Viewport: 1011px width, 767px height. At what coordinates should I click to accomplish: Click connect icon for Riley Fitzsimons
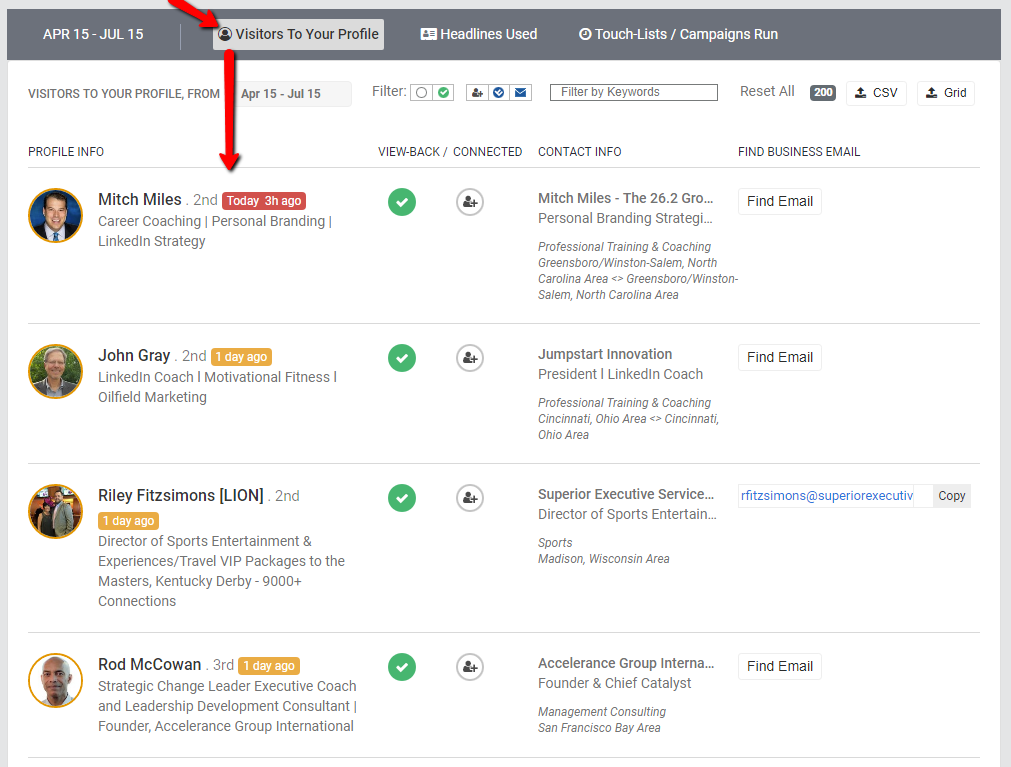coord(470,497)
